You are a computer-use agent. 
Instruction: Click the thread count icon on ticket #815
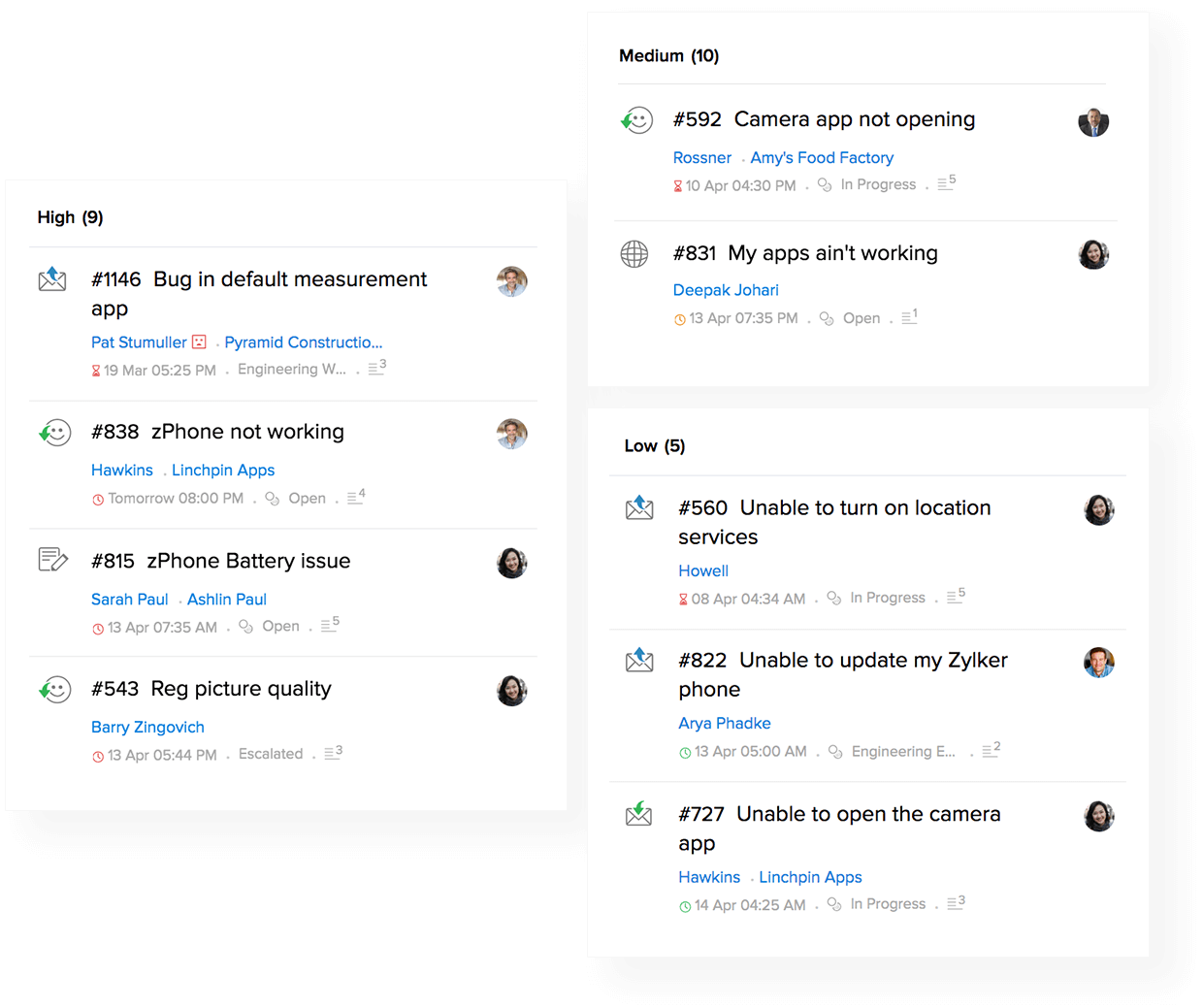(330, 624)
